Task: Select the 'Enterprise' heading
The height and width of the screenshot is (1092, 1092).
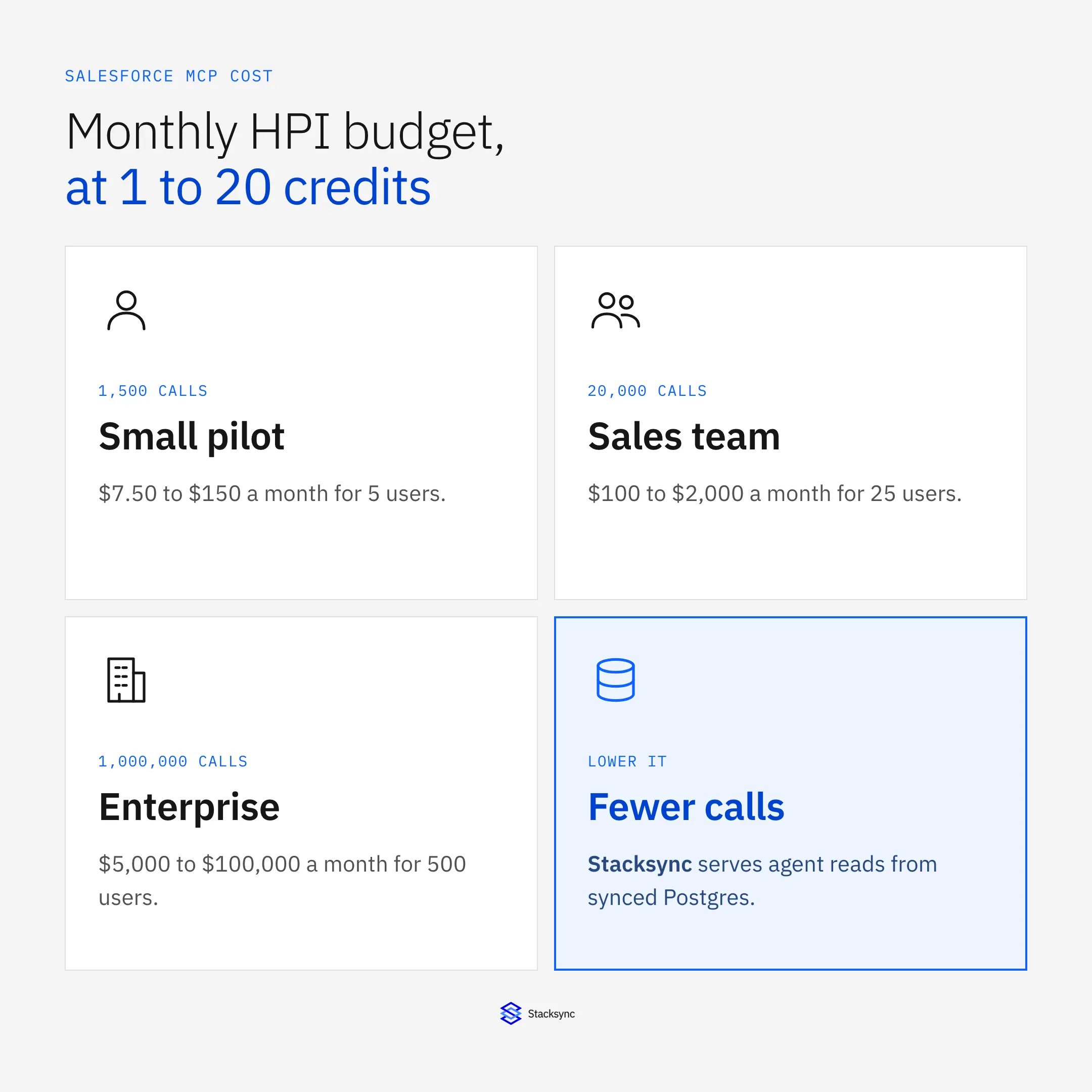Action: (190, 808)
